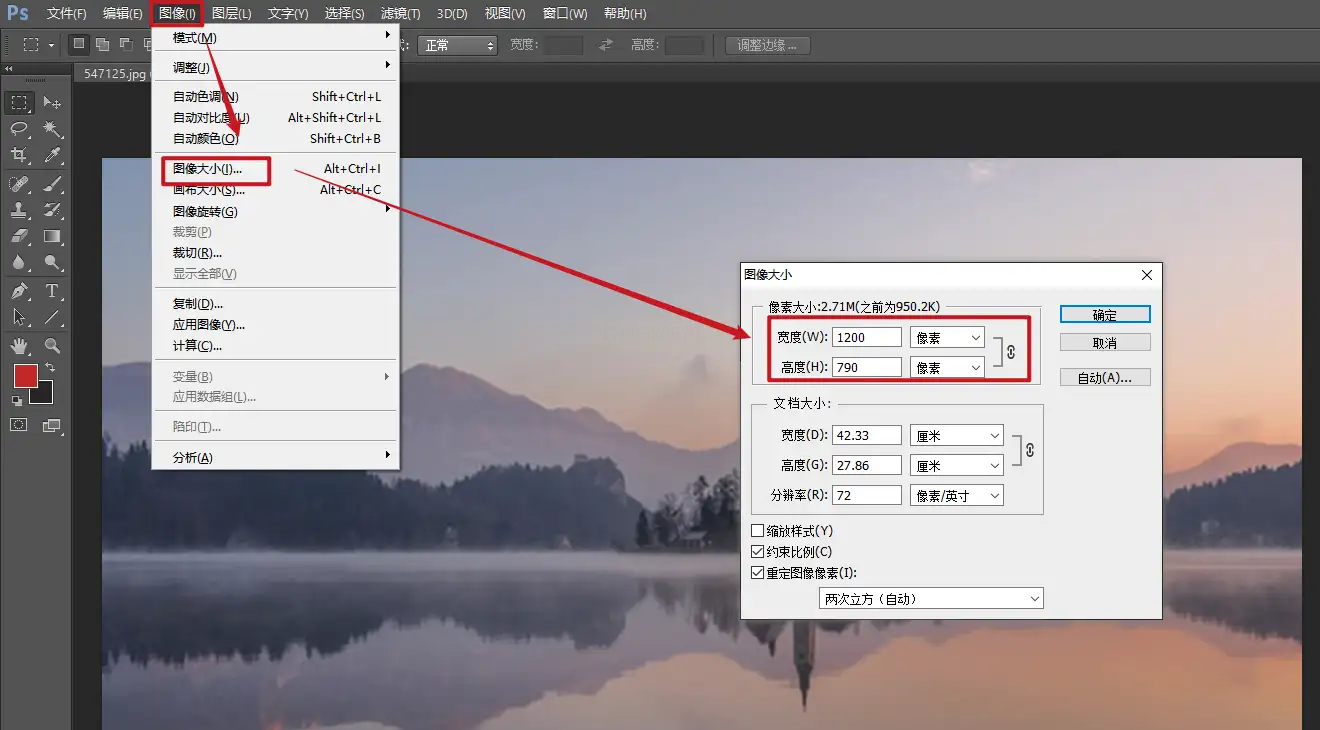Open the resolution unit dropdown
1320x730 pixels.
[956, 496]
